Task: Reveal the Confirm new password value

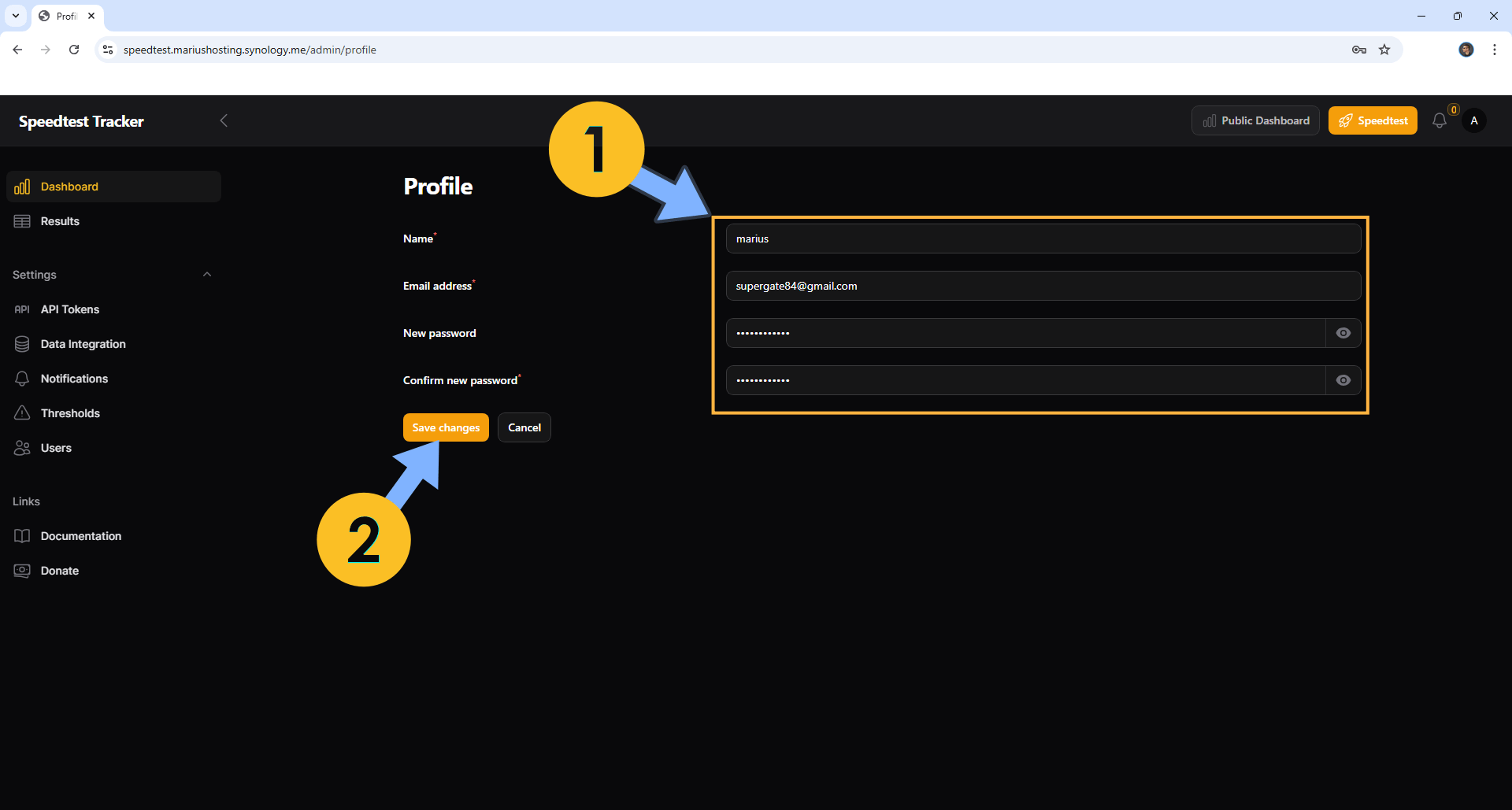Action: tap(1343, 380)
